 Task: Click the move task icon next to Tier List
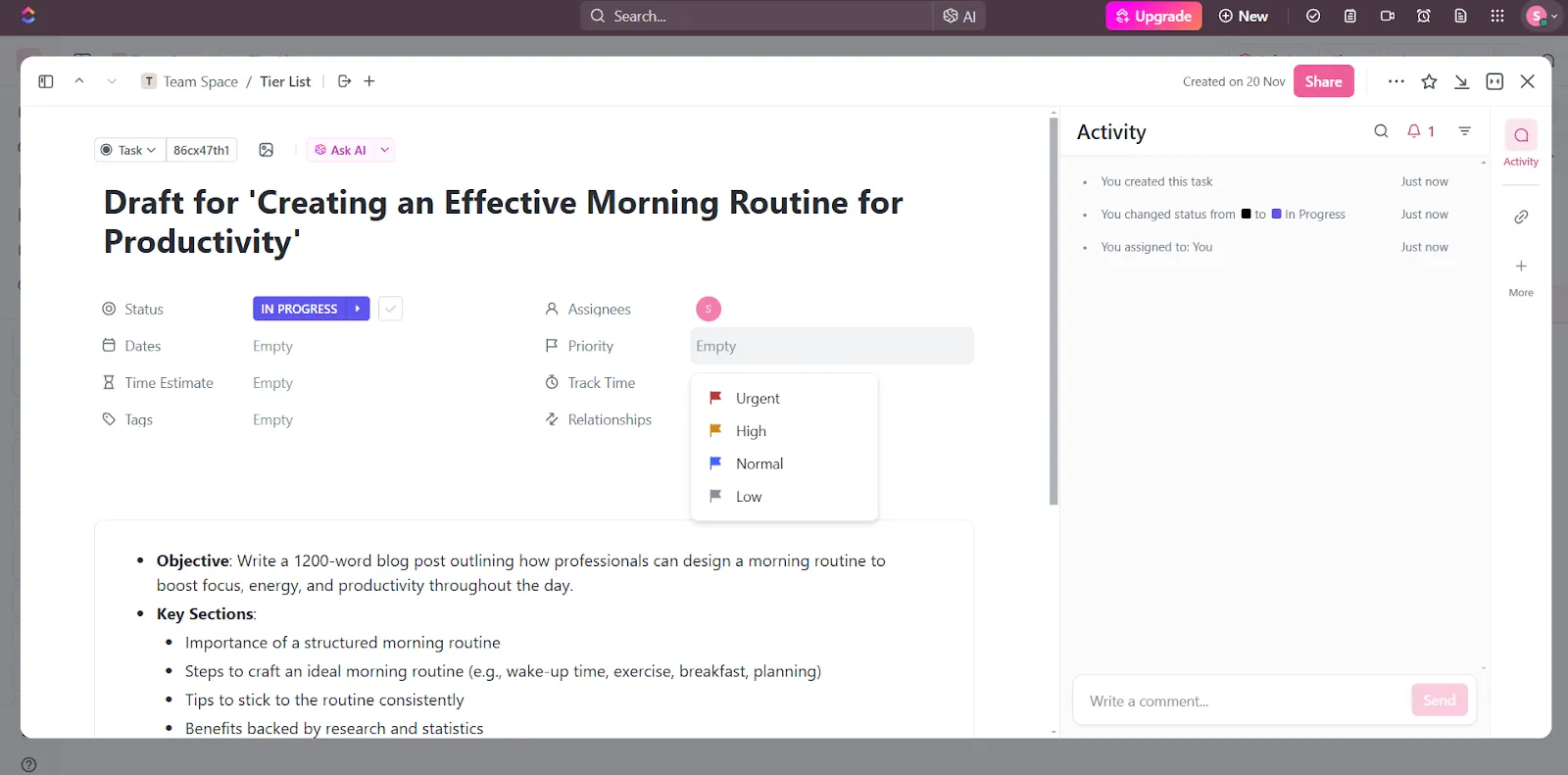(x=344, y=81)
